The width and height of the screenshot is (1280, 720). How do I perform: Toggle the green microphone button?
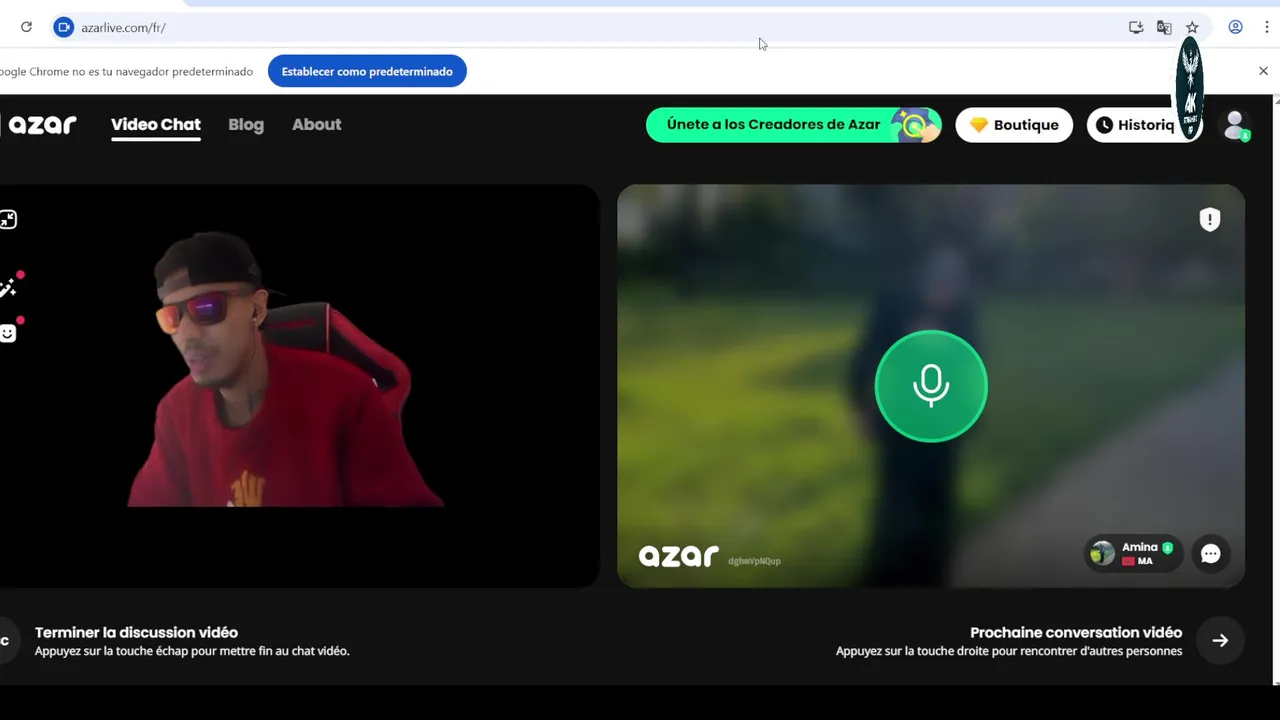pos(931,386)
